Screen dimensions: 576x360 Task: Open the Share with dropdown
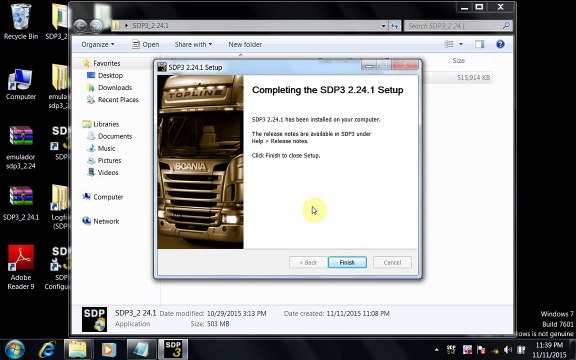point(193,44)
